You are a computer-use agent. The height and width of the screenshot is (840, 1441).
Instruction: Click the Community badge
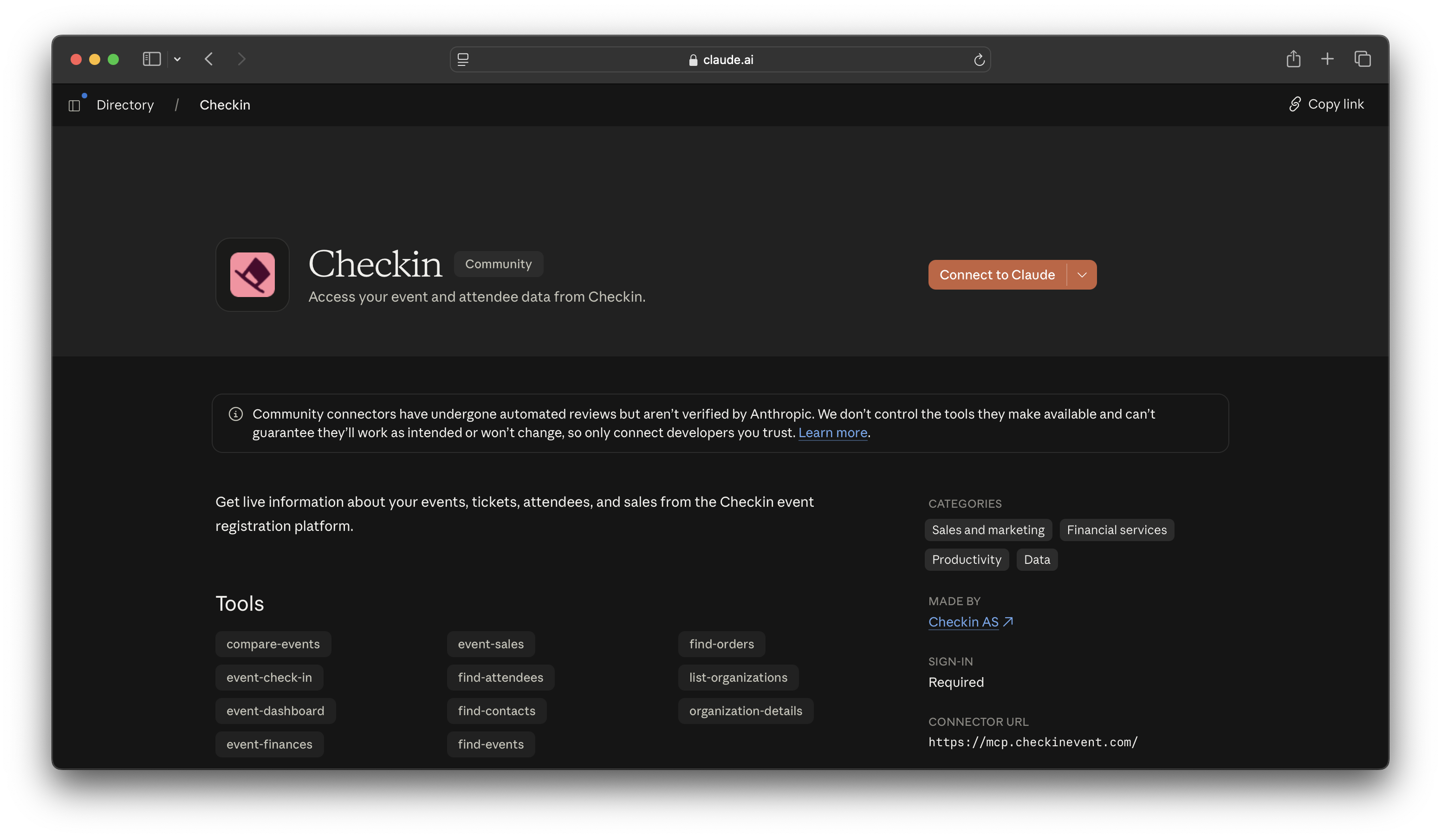coord(498,264)
